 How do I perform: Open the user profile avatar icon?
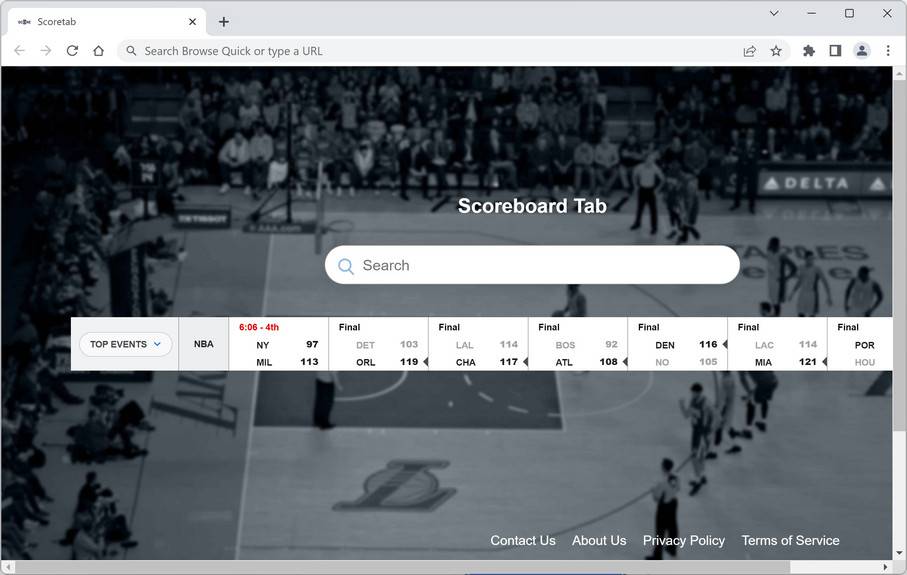[x=862, y=51]
